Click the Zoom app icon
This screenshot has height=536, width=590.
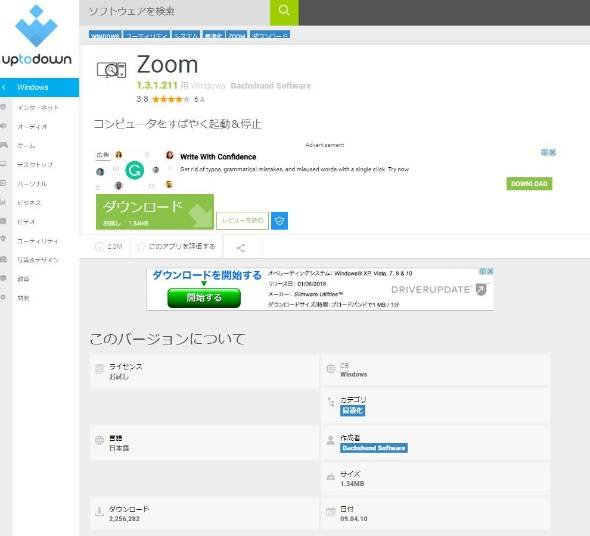click(x=111, y=70)
